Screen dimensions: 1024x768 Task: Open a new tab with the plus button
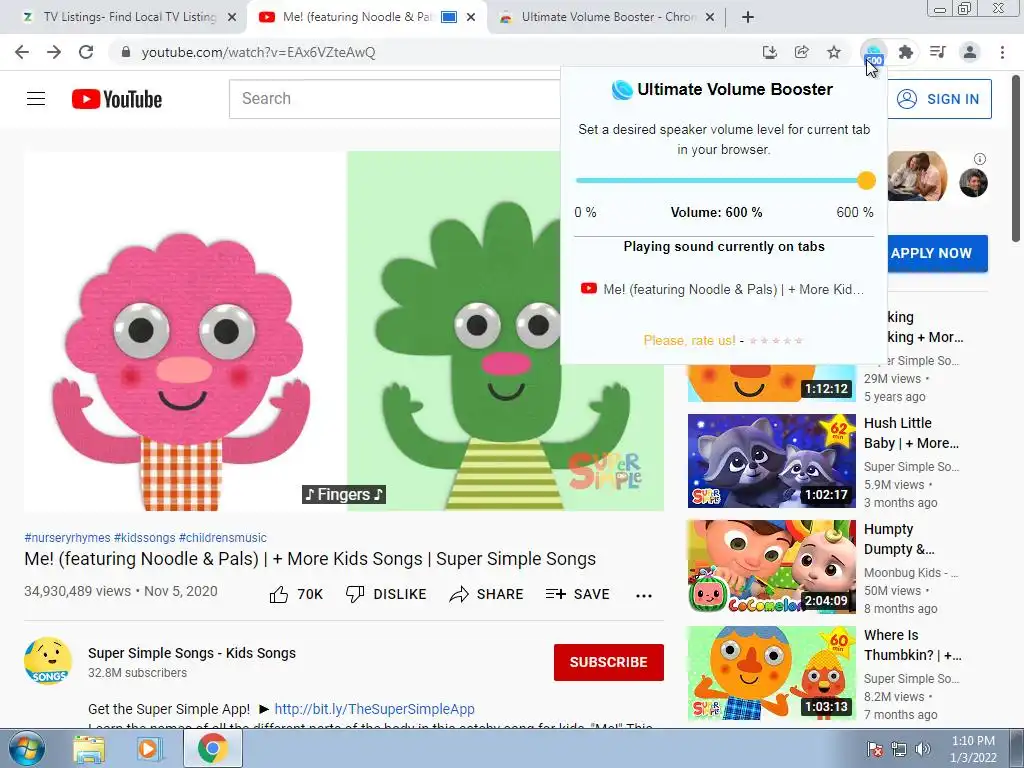(x=748, y=18)
